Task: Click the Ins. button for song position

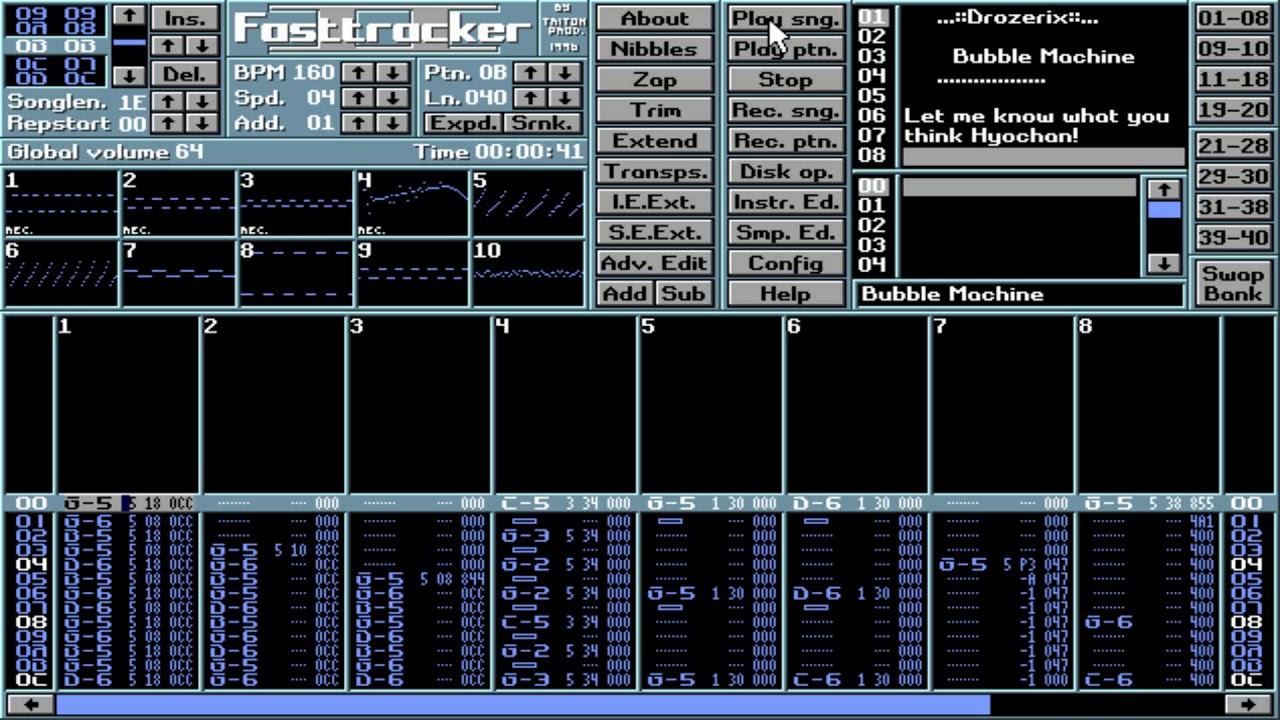Action: [185, 17]
